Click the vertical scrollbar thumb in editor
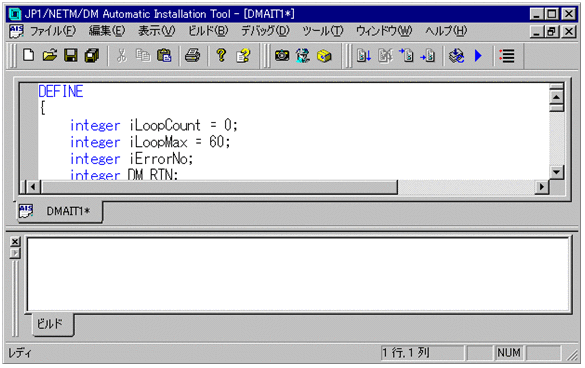The width and height of the screenshot is (585, 368). [x=556, y=108]
